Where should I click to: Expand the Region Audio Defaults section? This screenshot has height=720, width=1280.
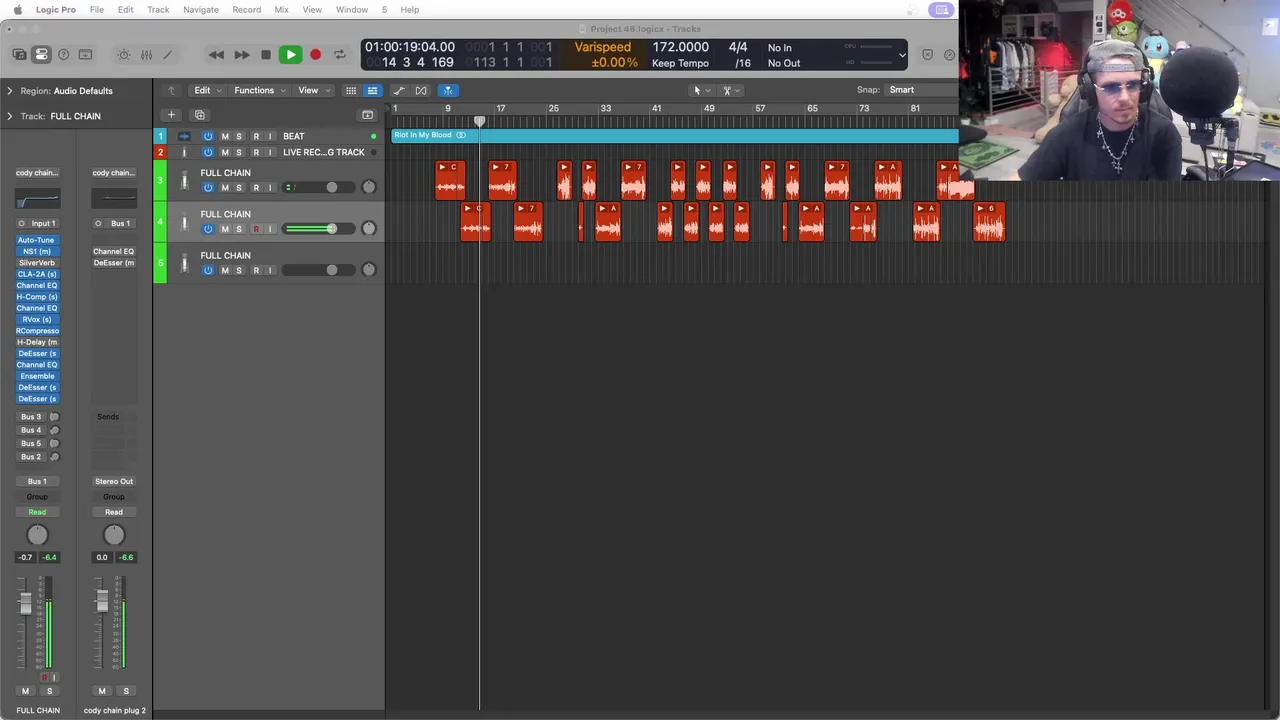click(10, 91)
